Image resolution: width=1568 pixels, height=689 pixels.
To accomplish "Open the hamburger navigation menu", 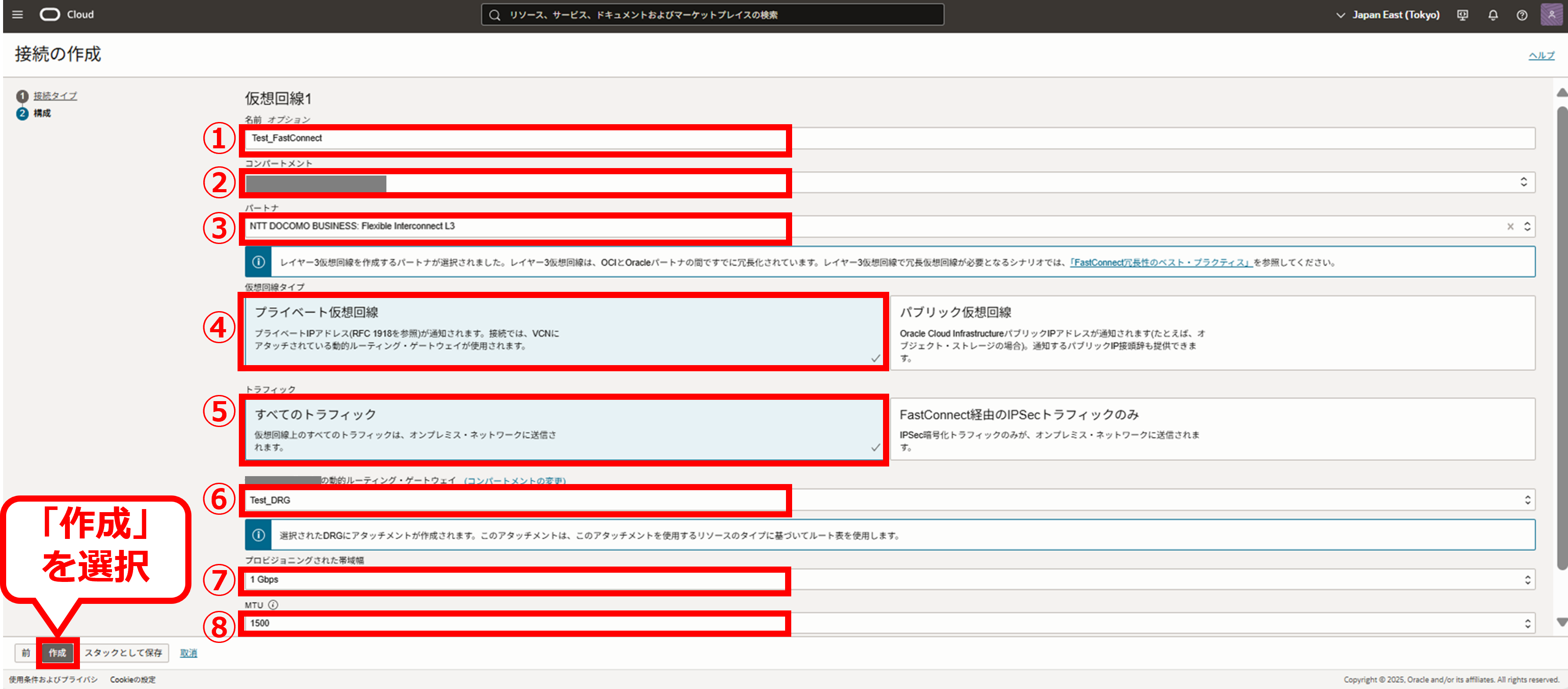I will pos(18,14).
